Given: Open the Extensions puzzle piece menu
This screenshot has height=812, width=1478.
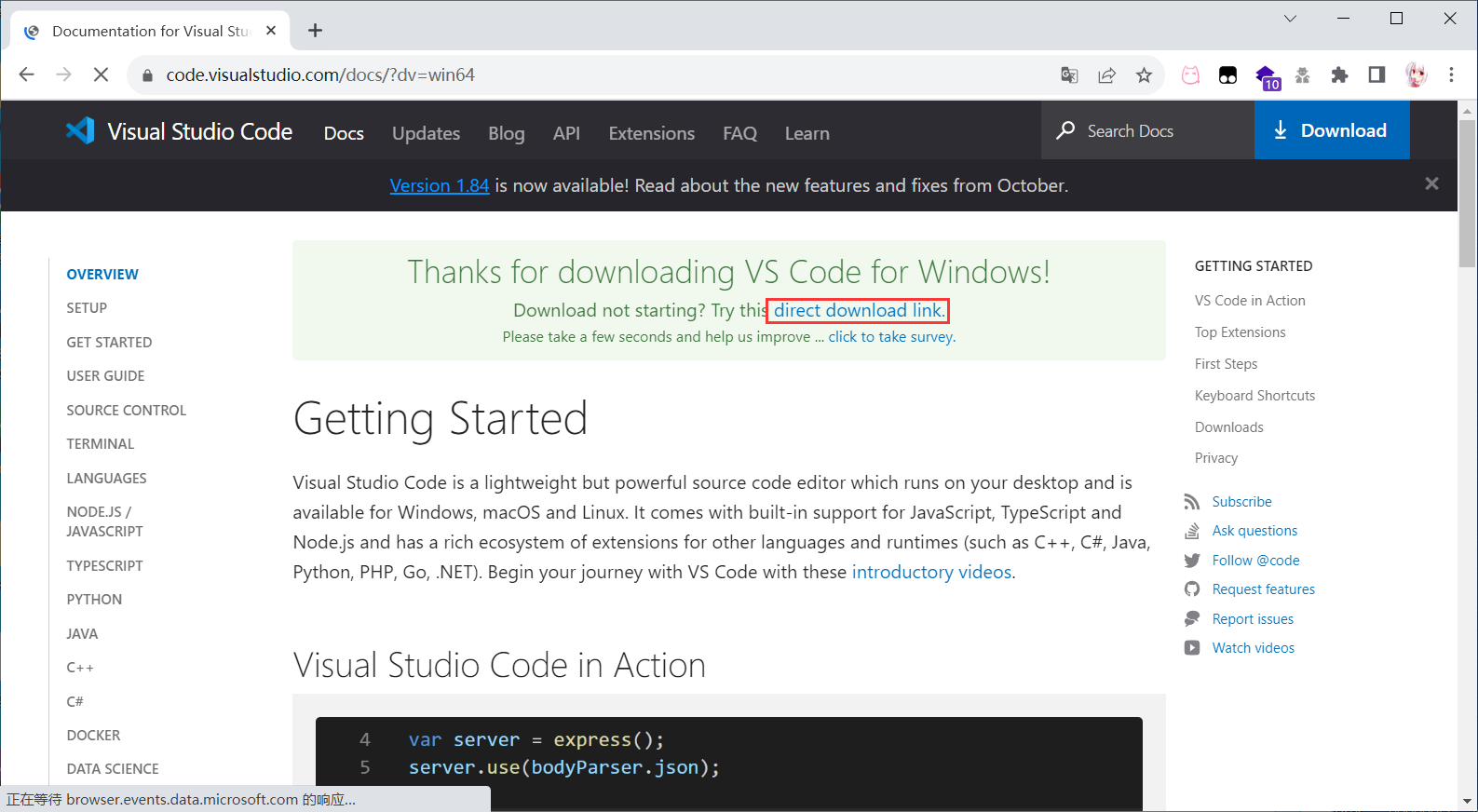Looking at the screenshot, I should [x=1339, y=75].
